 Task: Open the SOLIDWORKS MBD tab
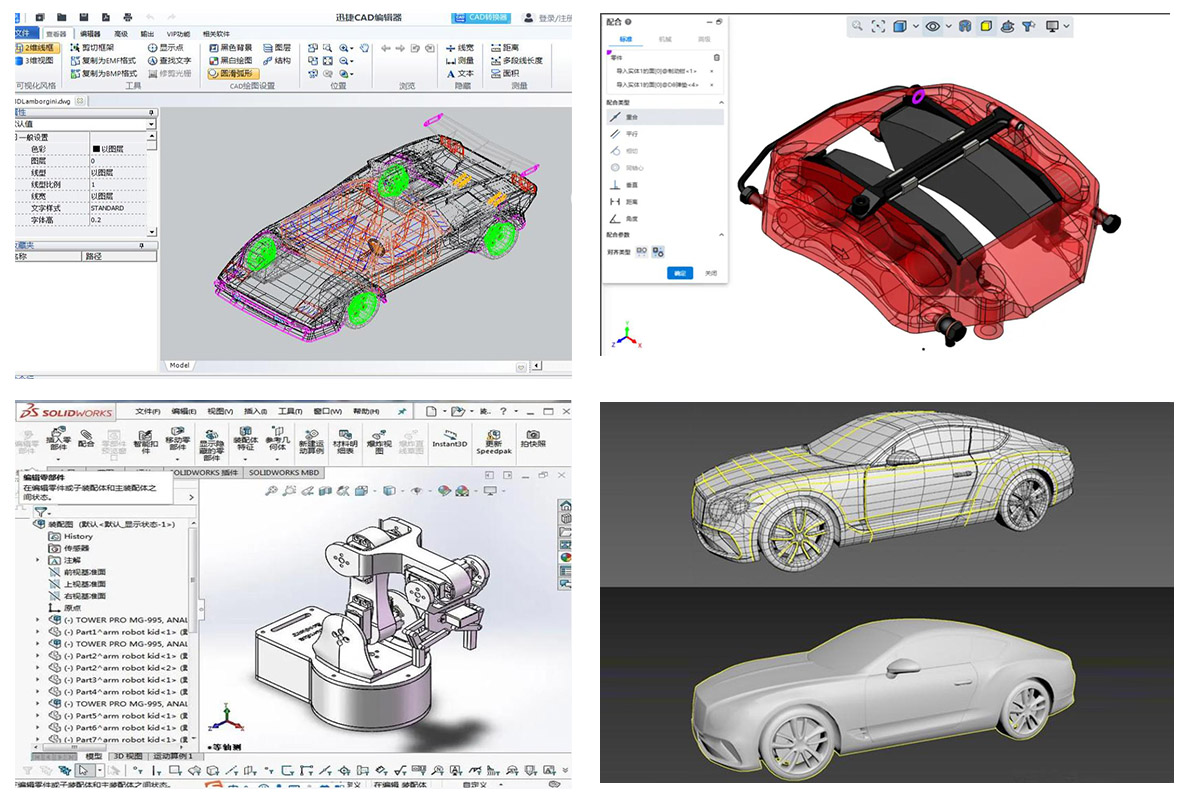(x=284, y=472)
